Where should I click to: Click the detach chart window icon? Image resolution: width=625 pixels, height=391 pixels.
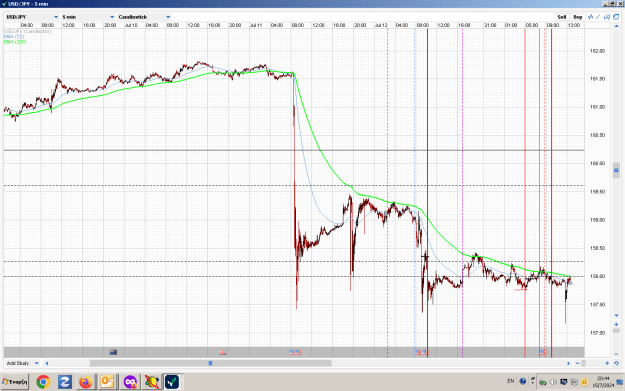[x=616, y=17]
